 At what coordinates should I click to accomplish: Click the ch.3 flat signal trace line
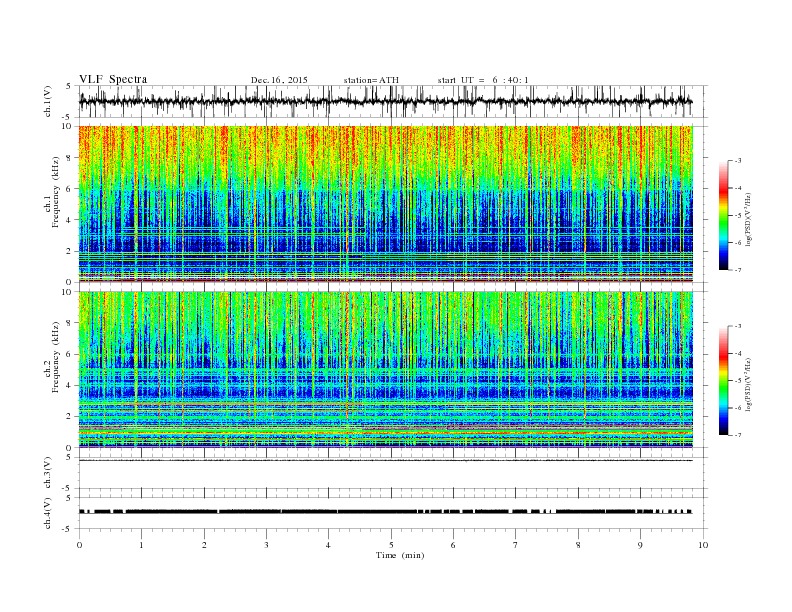click(x=386, y=461)
